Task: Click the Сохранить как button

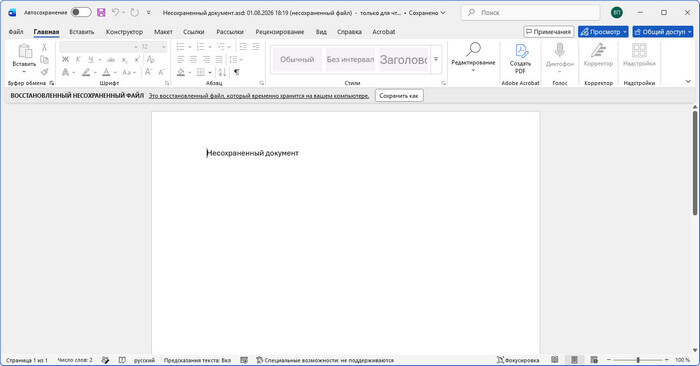Action: [x=399, y=96]
